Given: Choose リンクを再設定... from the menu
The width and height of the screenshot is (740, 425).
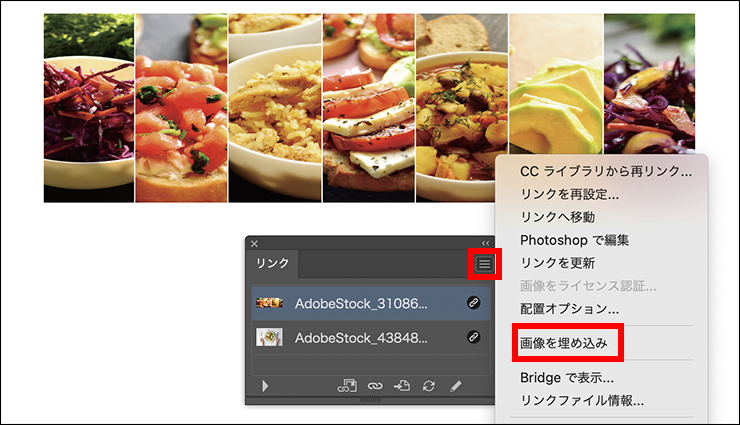Looking at the screenshot, I should (569, 194).
